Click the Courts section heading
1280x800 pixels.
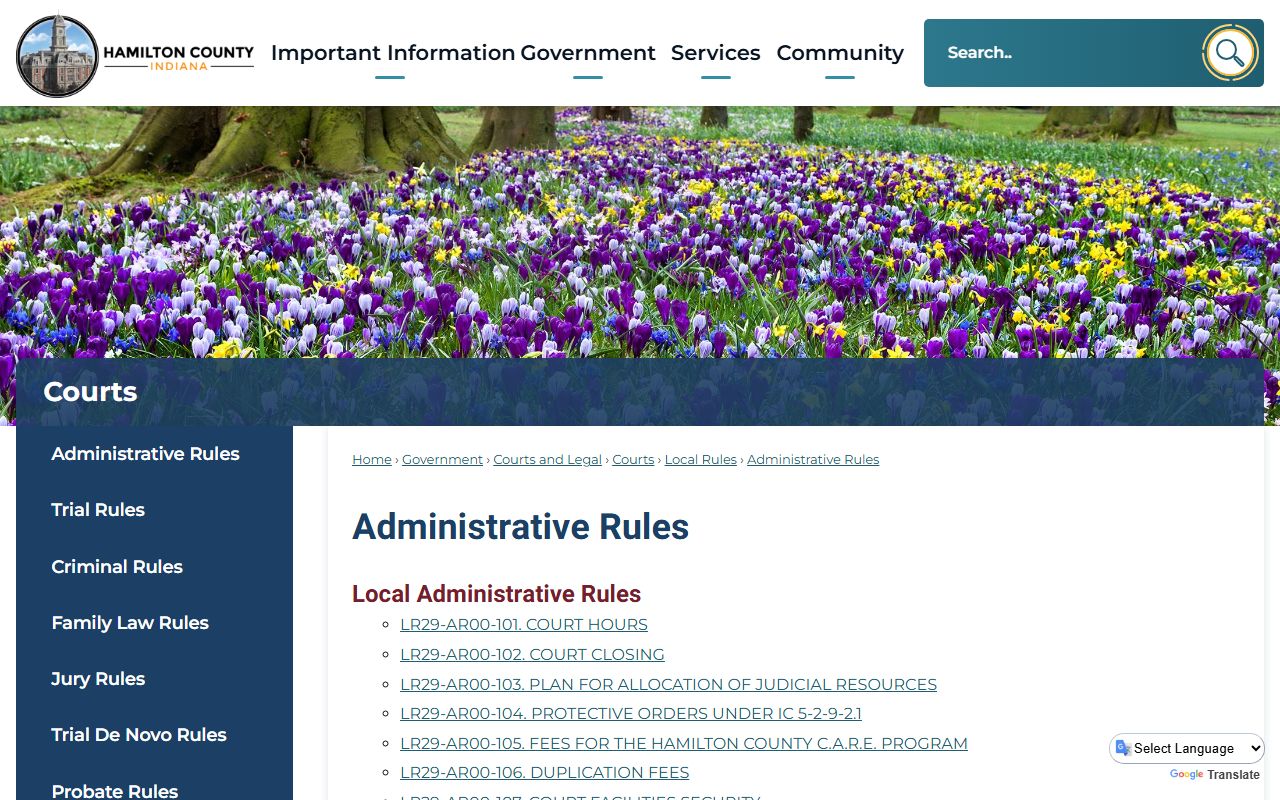pos(90,392)
